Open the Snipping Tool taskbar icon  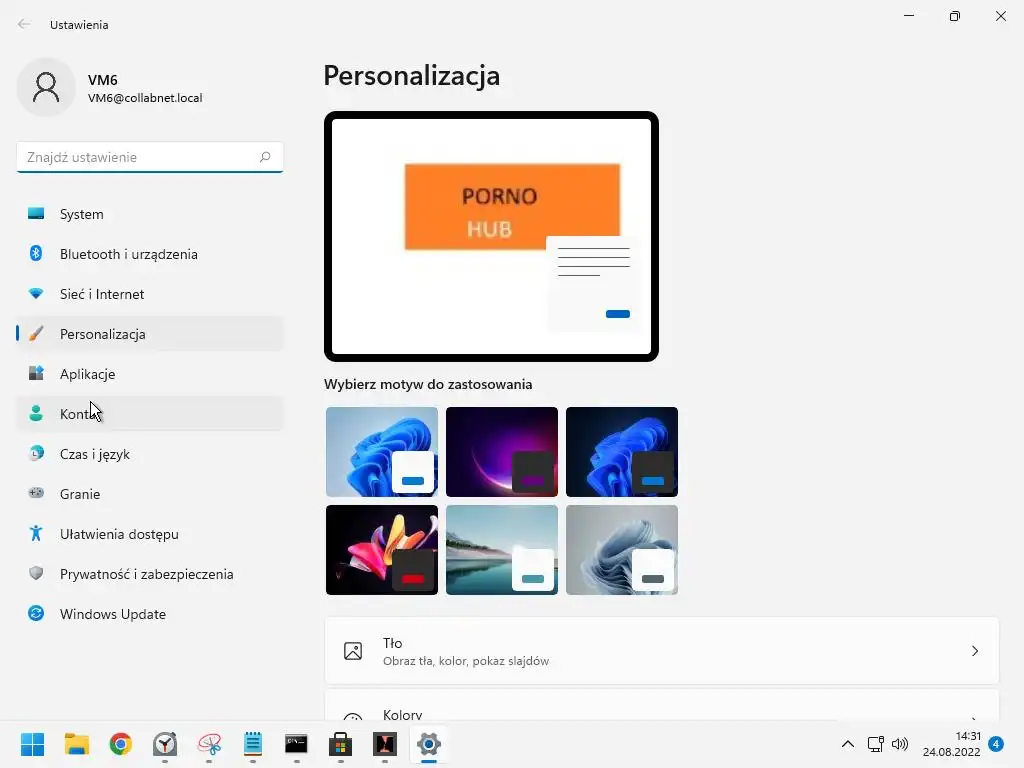(209, 744)
